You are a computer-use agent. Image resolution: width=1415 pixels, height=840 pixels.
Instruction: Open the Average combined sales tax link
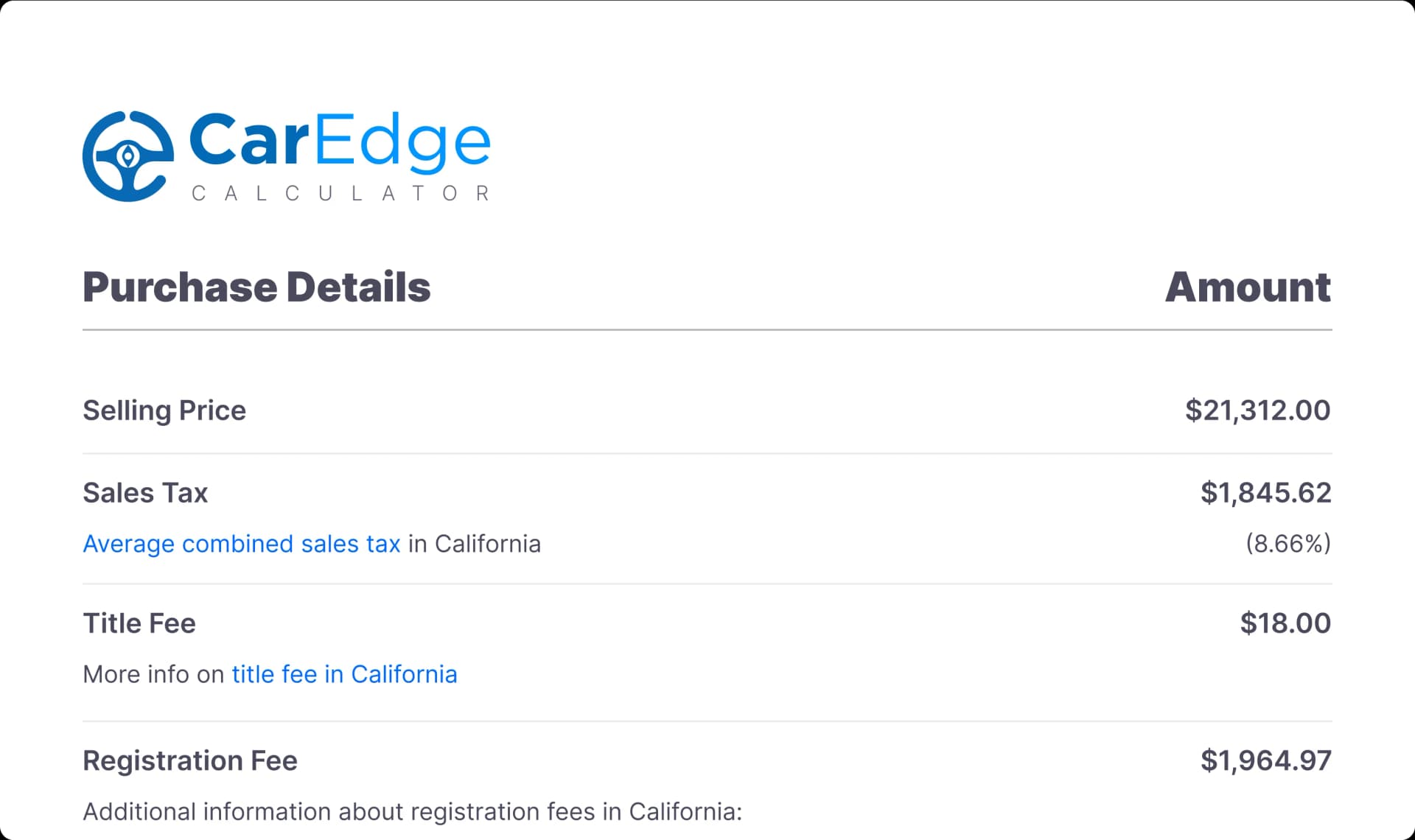pyautogui.click(x=242, y=544)
